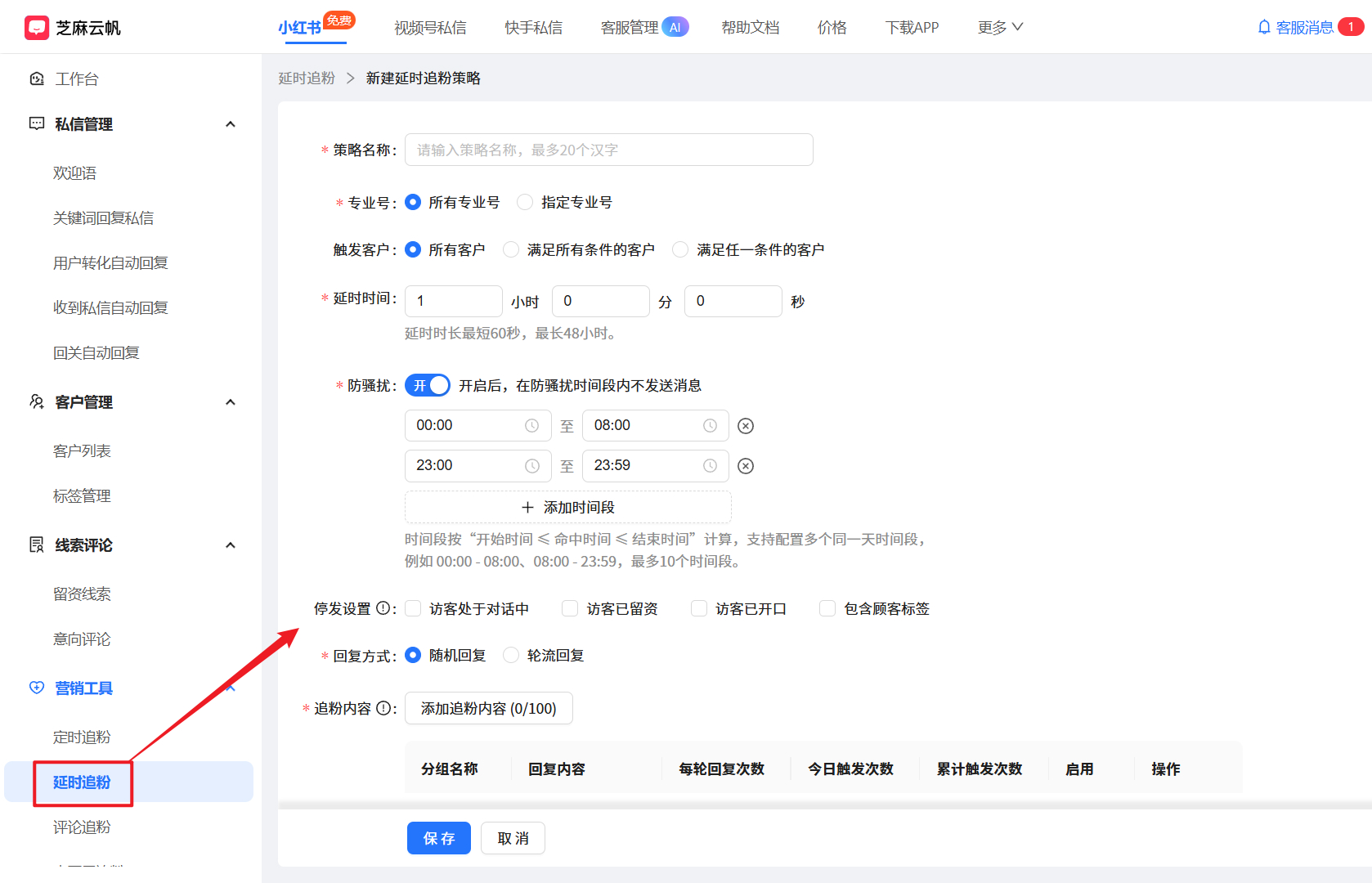This screenshot has width=1372, height=883.
Task: Select the 随机回复 radio button
Action: coord(413,655)
